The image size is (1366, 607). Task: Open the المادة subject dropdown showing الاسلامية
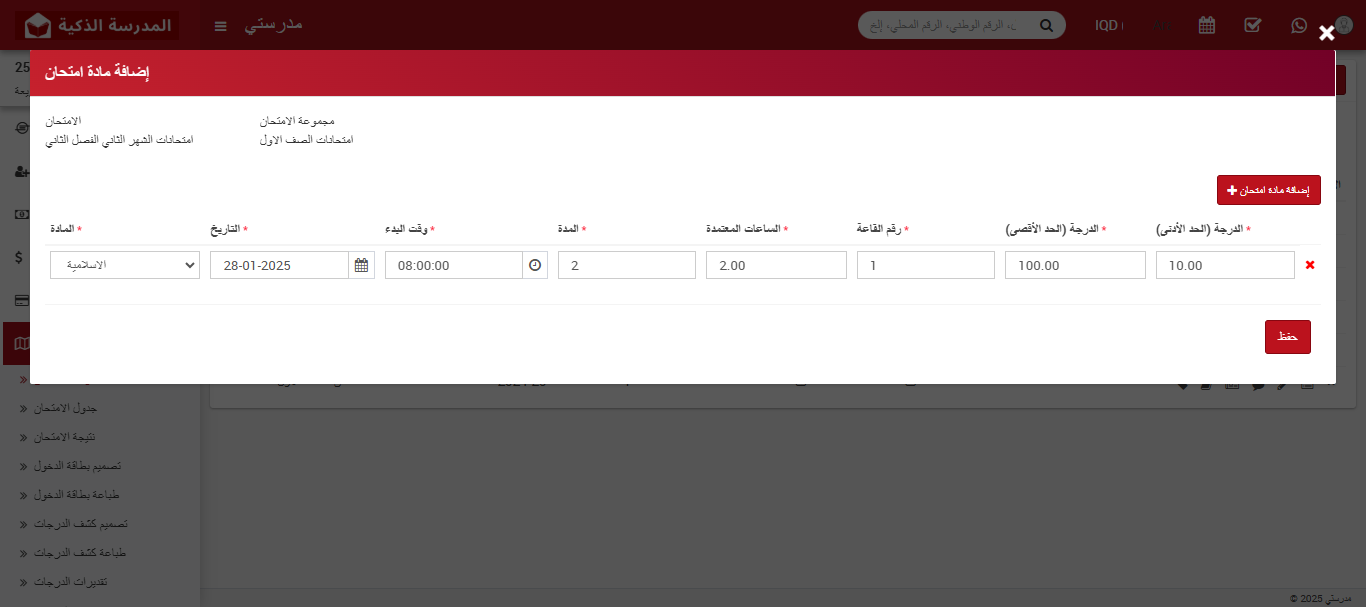(124, 264)
